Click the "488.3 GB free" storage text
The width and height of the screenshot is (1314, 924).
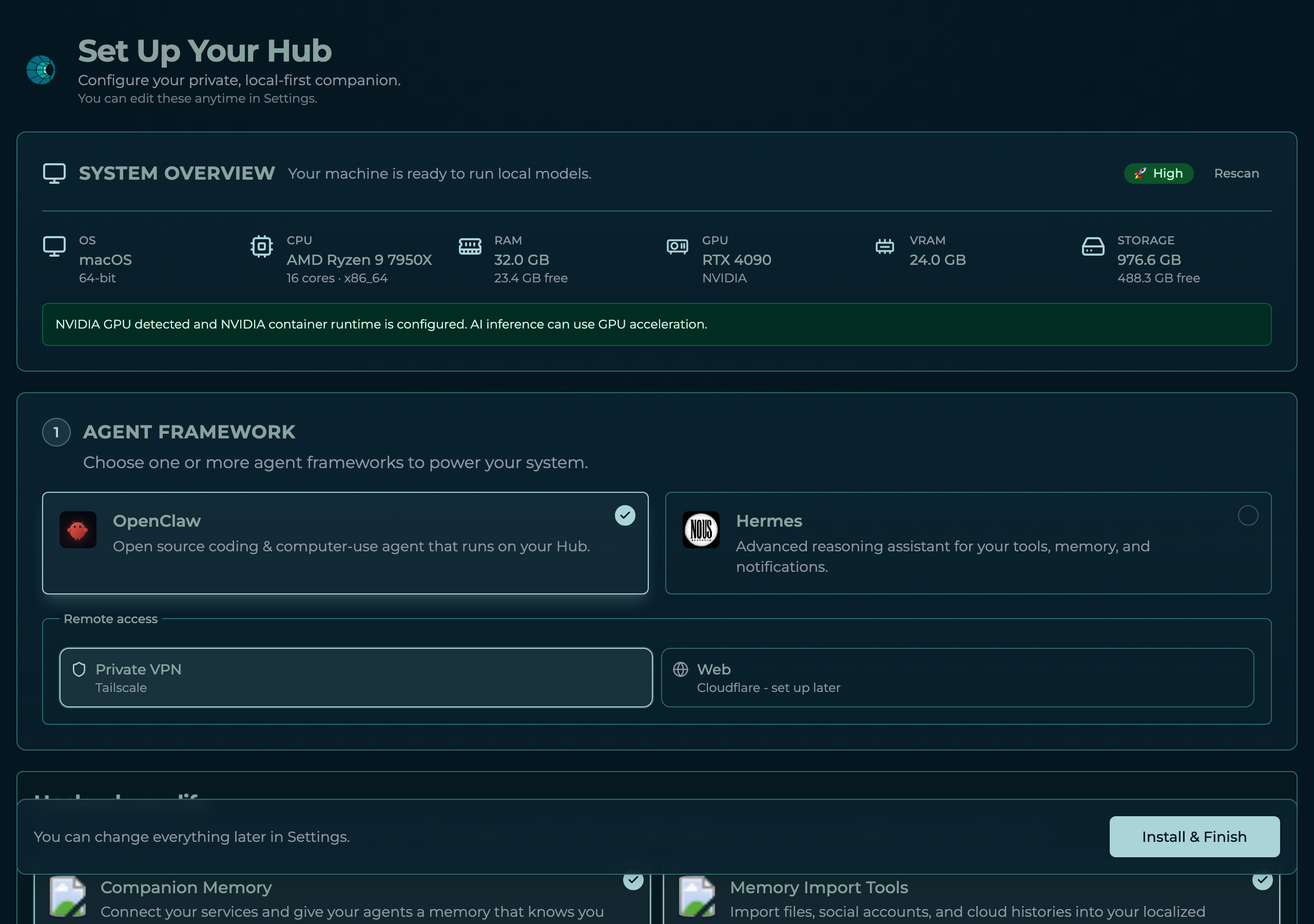point(1158,278)
